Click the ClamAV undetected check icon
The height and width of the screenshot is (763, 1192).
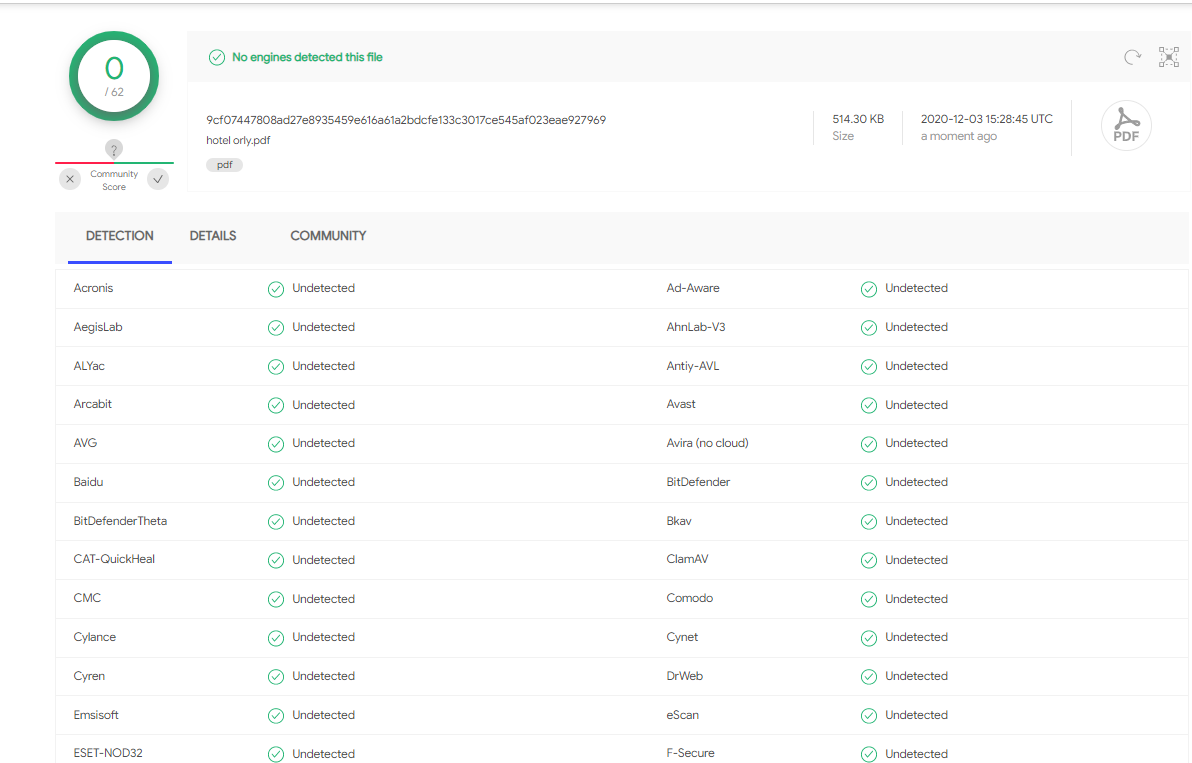pos(869,560)
